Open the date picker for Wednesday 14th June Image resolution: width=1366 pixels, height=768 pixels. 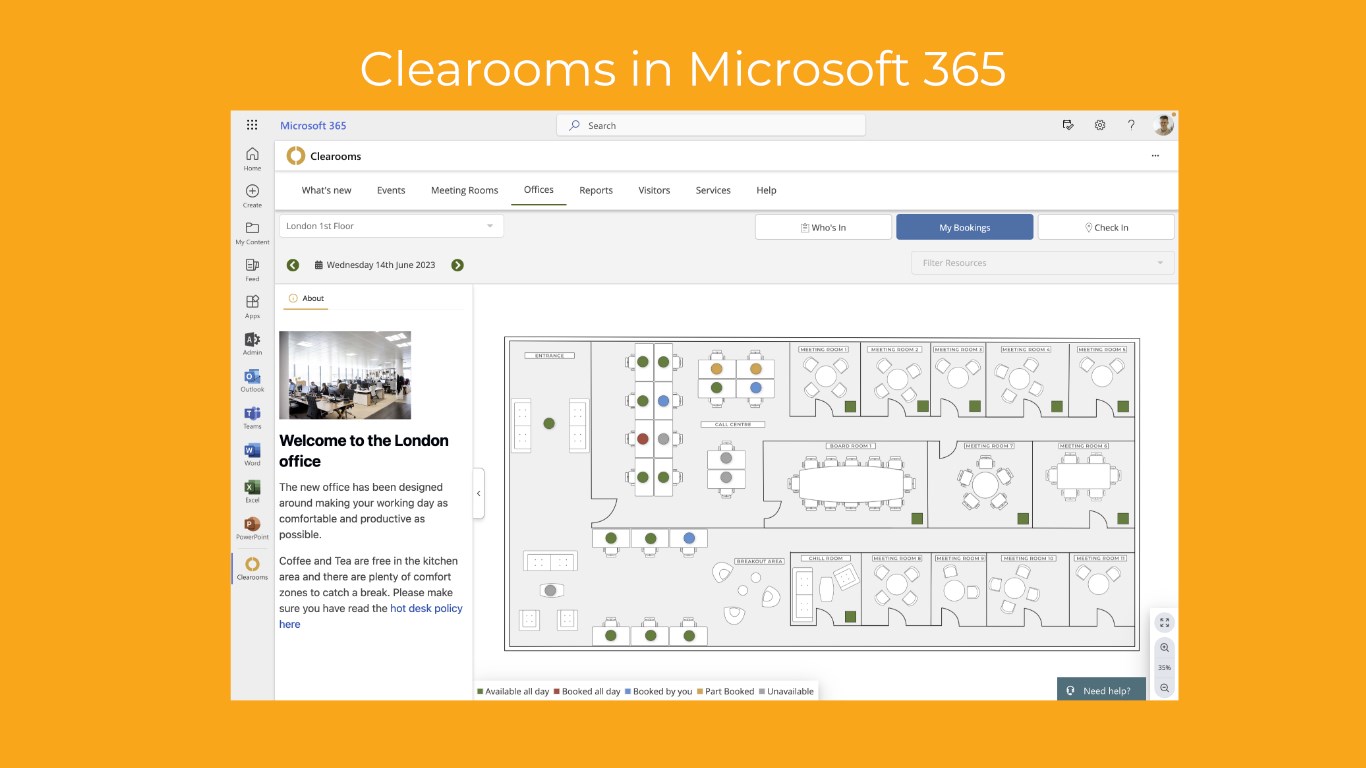375,265
